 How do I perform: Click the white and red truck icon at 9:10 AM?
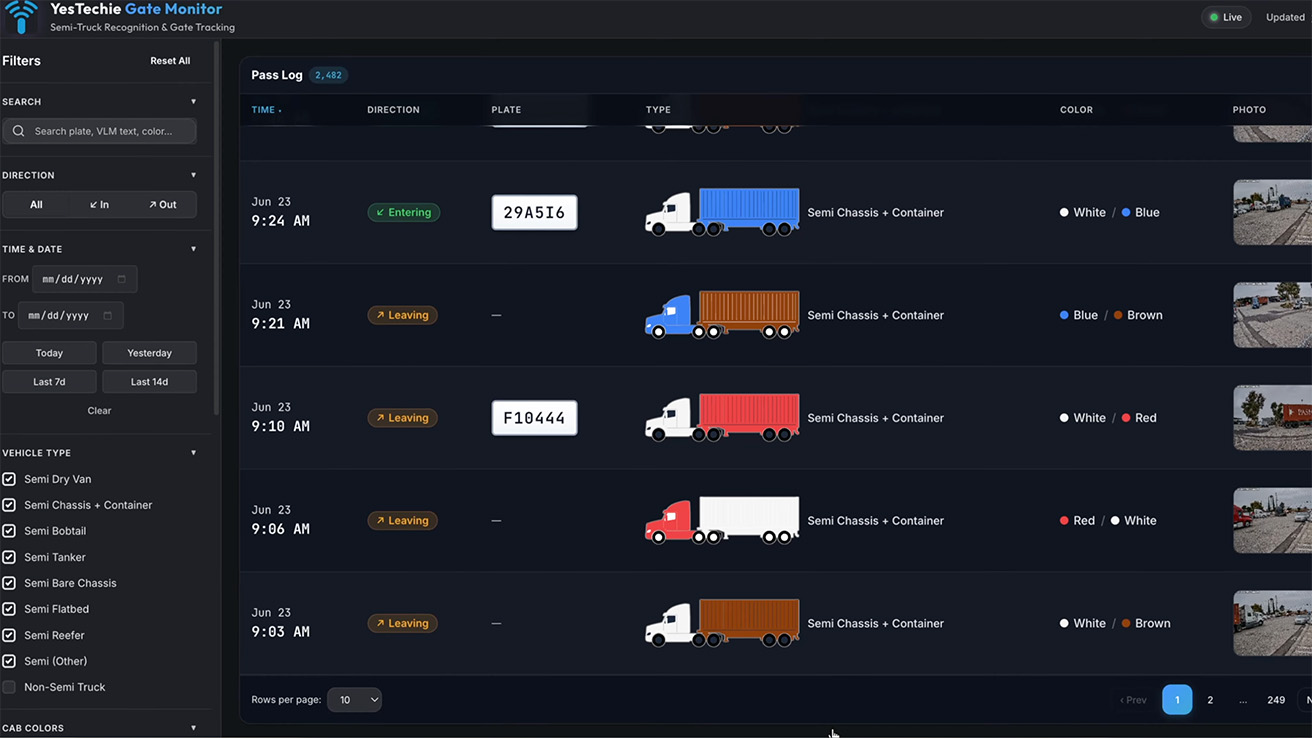pyautogui.click(x=722, y=418)
